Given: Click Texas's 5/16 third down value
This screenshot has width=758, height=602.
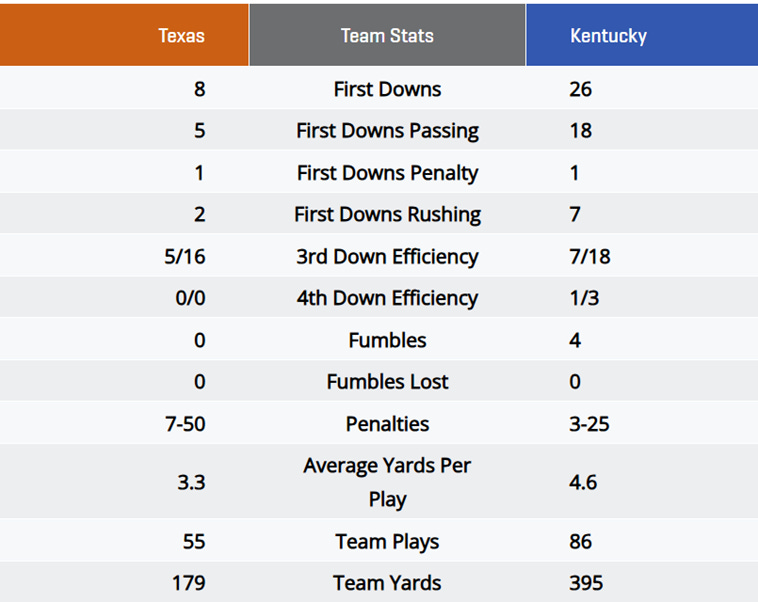Looking at the screenshot, I should (x=185, y=257).
